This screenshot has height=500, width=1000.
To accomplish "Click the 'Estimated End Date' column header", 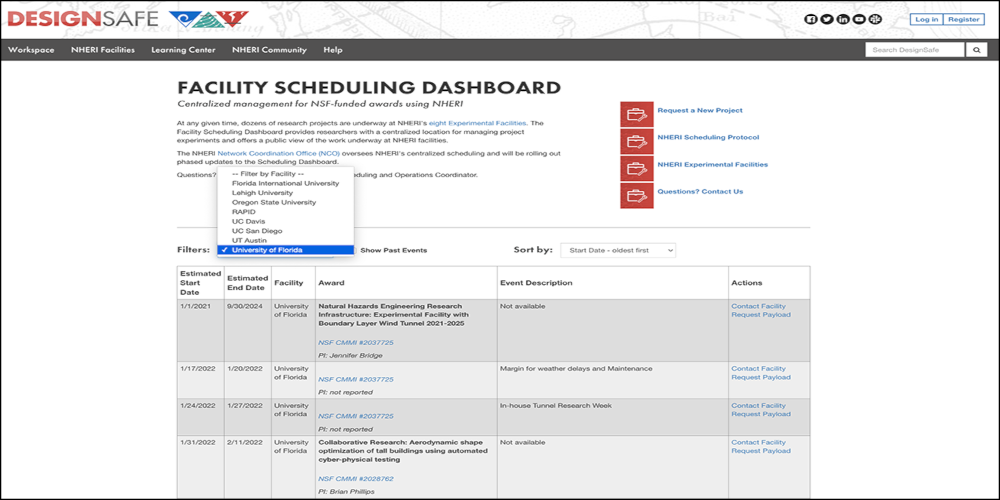I will pos(247,283).
